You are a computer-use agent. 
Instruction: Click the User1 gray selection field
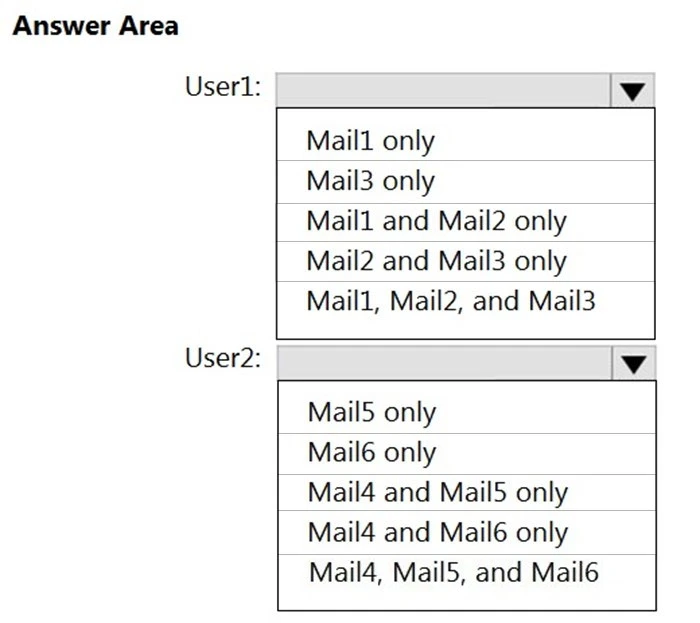[442, 90]
